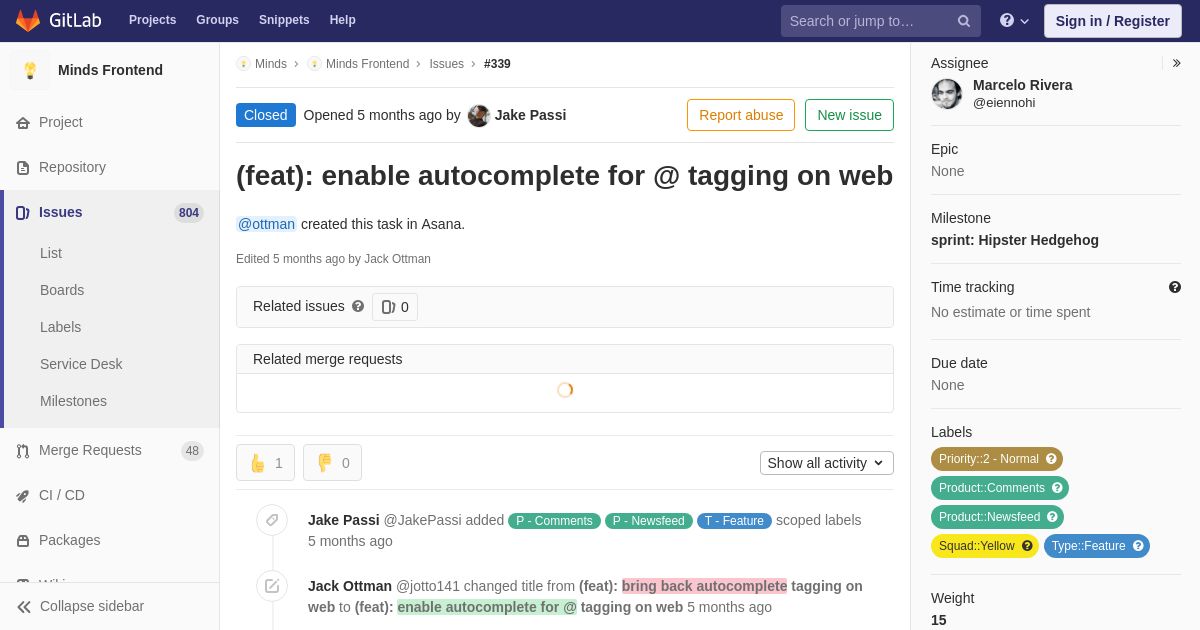The image size is (1200, 630).
Task: Click P - Comments label in activity
Action: [555, 521]
